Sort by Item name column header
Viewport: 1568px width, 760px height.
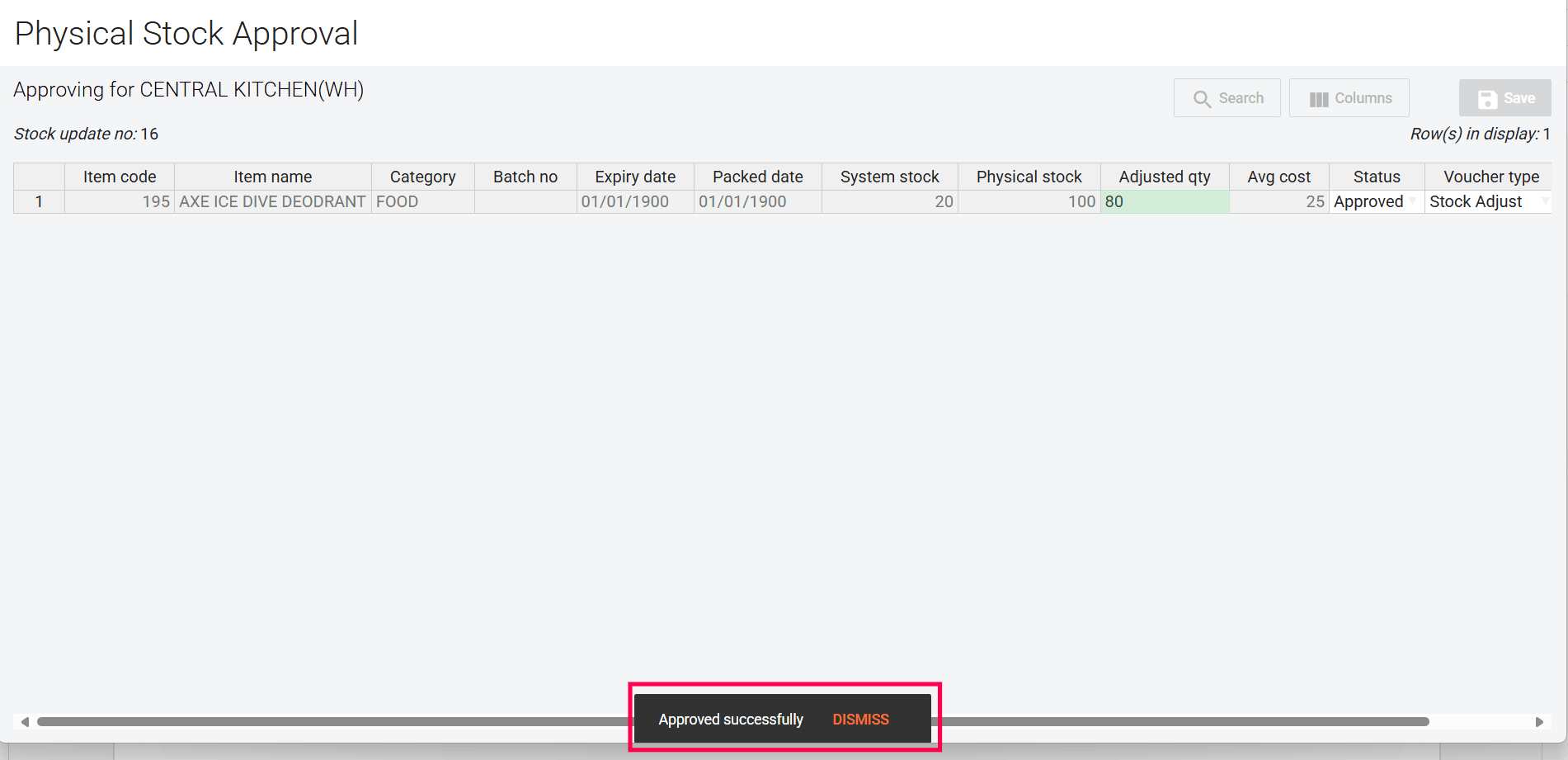pyautogui.click(x=273, y=177)
